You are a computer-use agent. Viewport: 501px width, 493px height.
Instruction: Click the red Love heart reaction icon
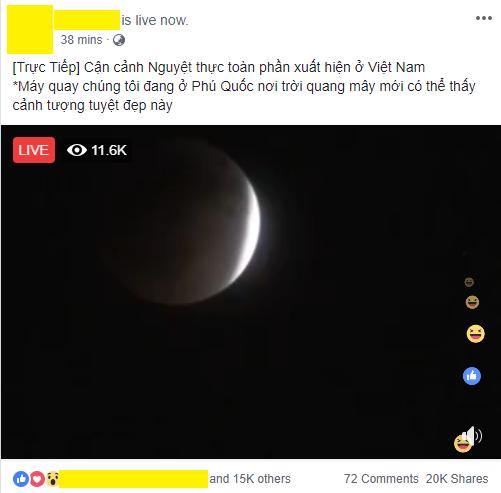click(37, 479)
